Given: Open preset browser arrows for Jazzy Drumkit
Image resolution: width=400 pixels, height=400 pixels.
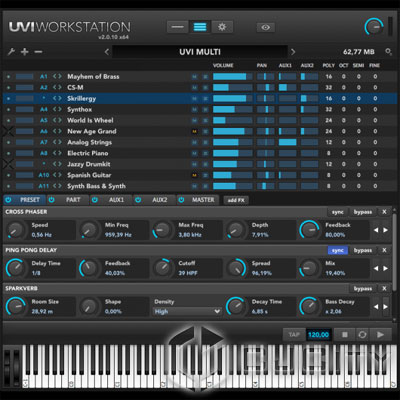Looking at the screenshot, I should coord(57,164).
